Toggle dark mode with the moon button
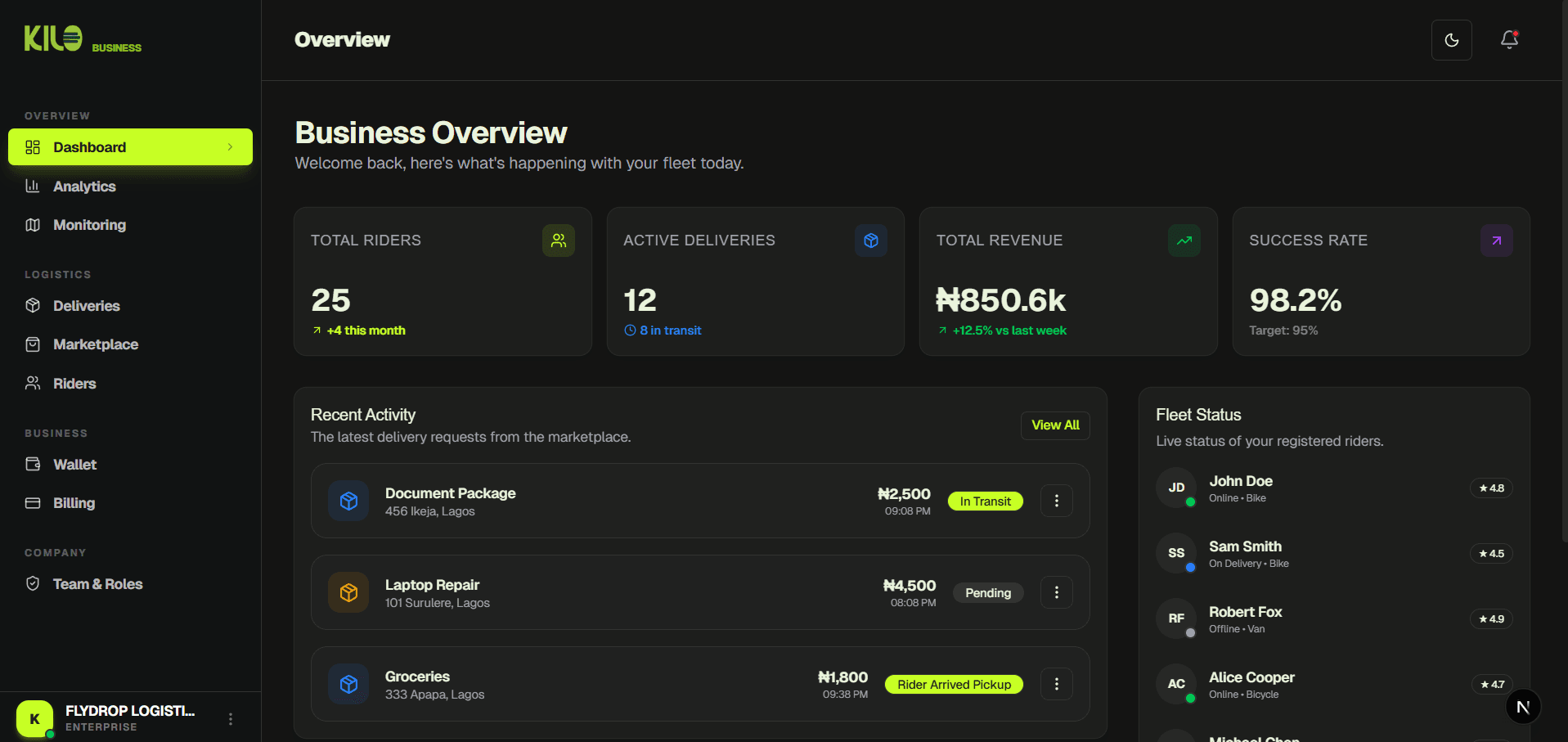The height and width of the screenshot is (742, 1568). pos(1451,39)
